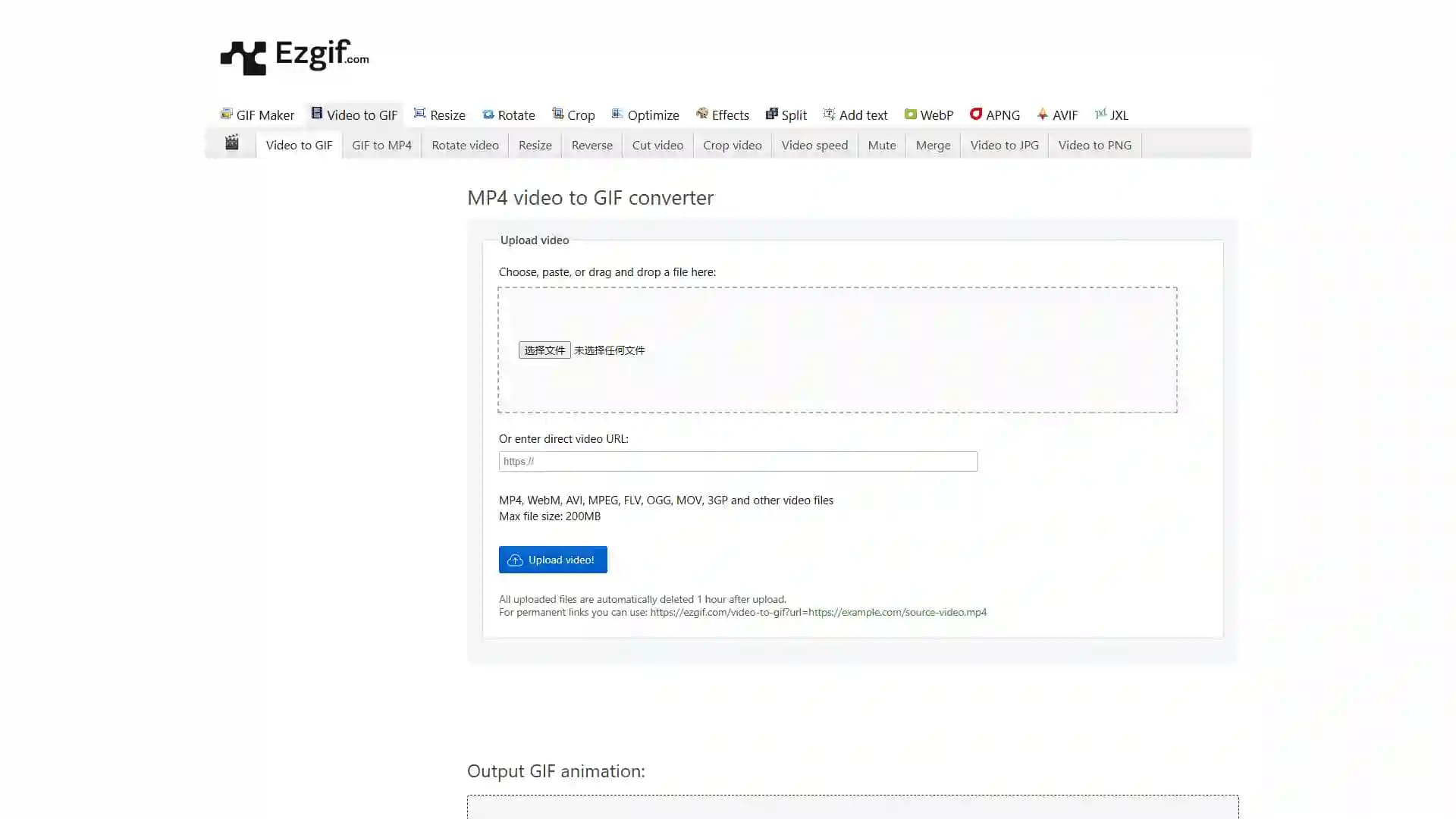This screenshot has height=819, width=1456.
Task: Click the Rotate tool icon
Action: click(x=488, y=113)
